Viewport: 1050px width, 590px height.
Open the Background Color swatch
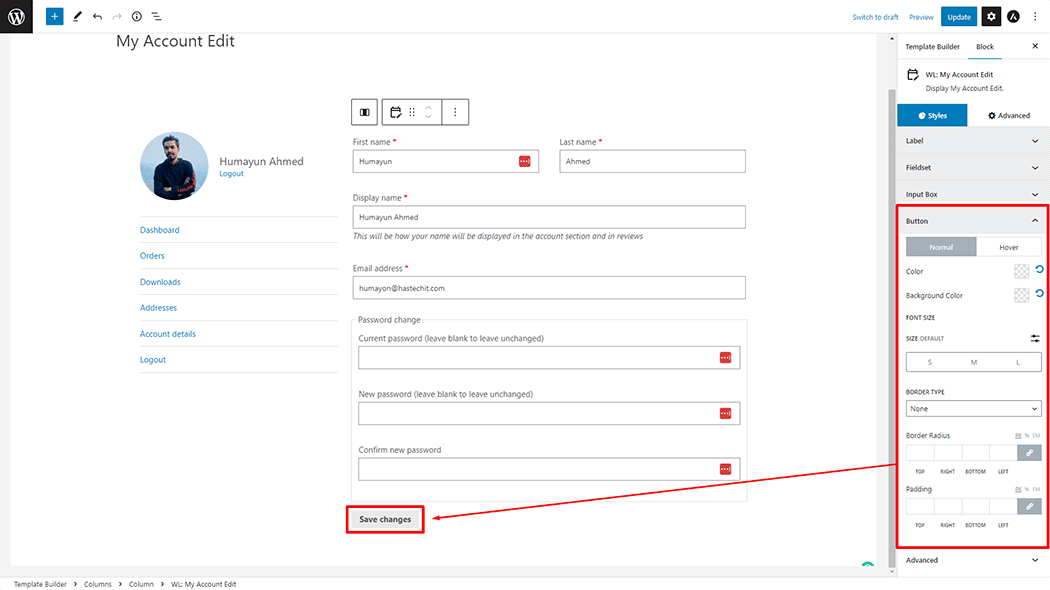[1021, 295]
